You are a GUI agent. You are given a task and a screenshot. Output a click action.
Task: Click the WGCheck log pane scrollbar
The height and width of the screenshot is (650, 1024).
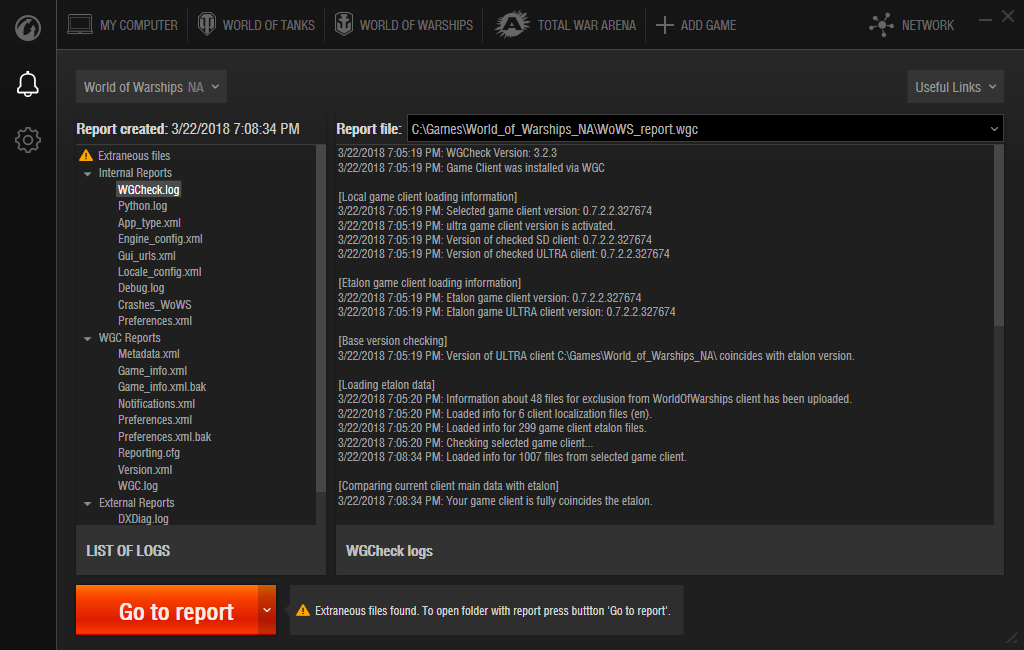pos(999,235)
